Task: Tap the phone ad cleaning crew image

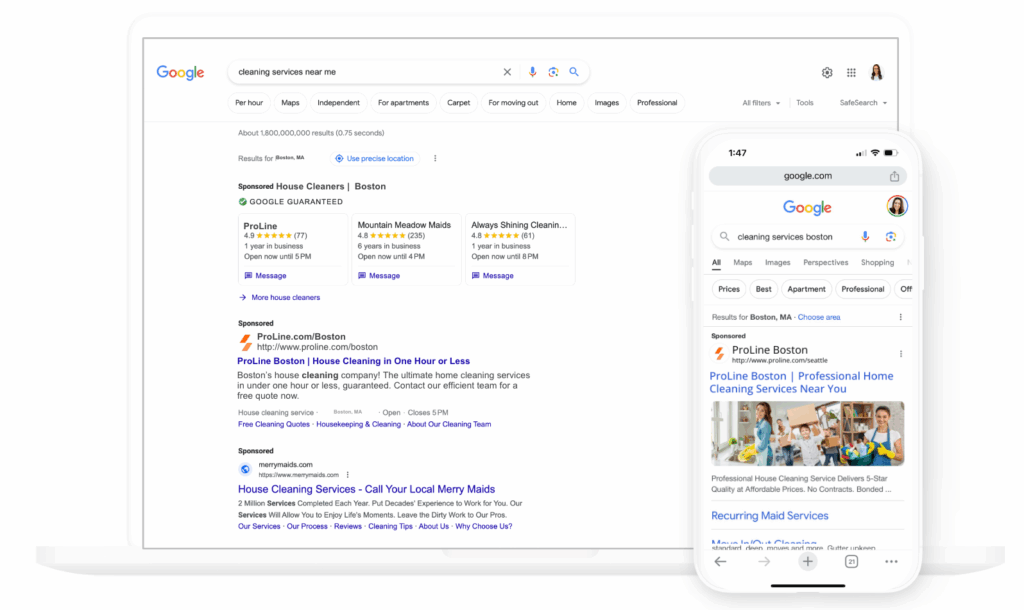Action: 808,434
